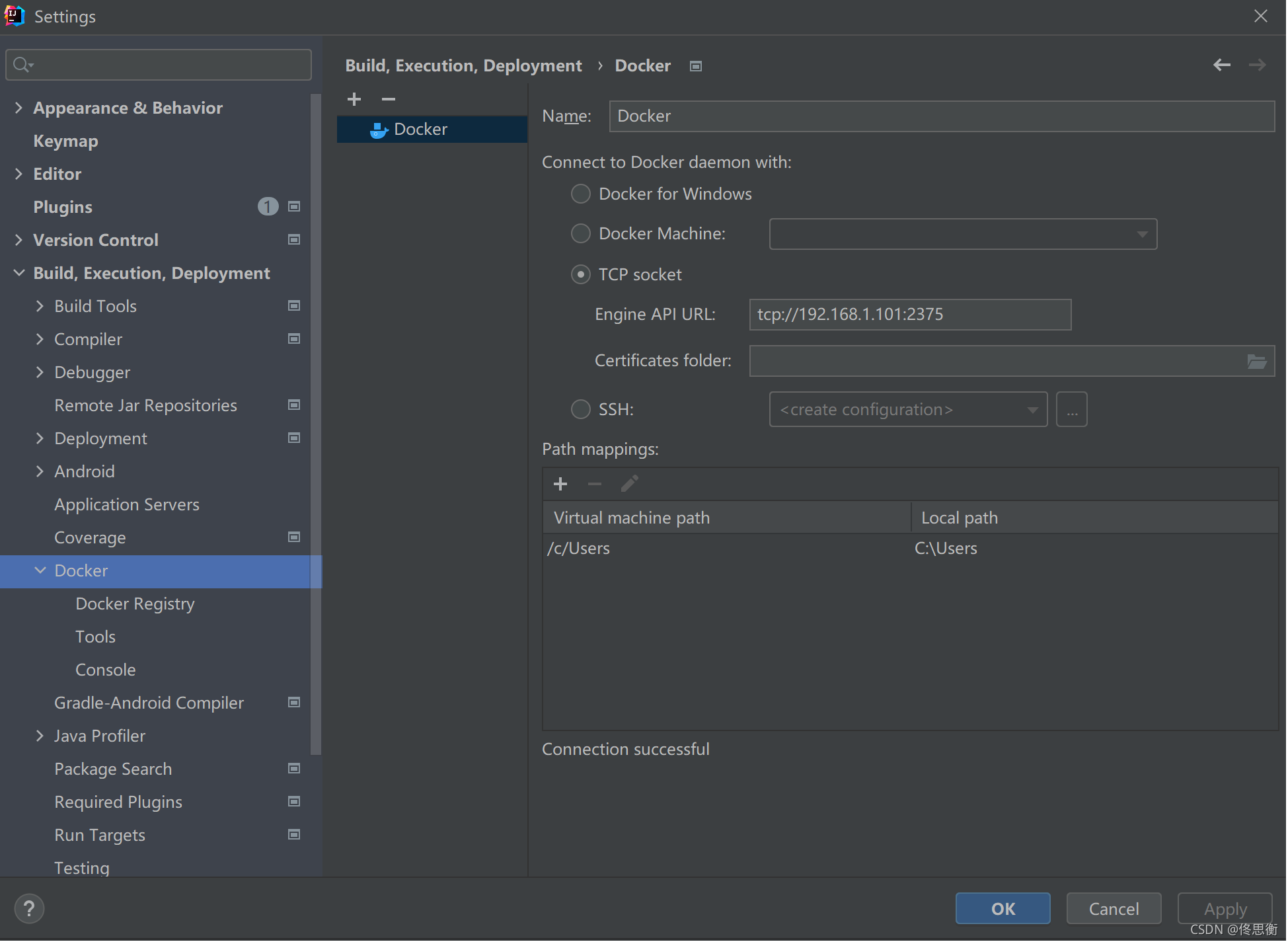Open Docker Registry settings
This screenshot has height=942, width=1288.
coord(135,604)
